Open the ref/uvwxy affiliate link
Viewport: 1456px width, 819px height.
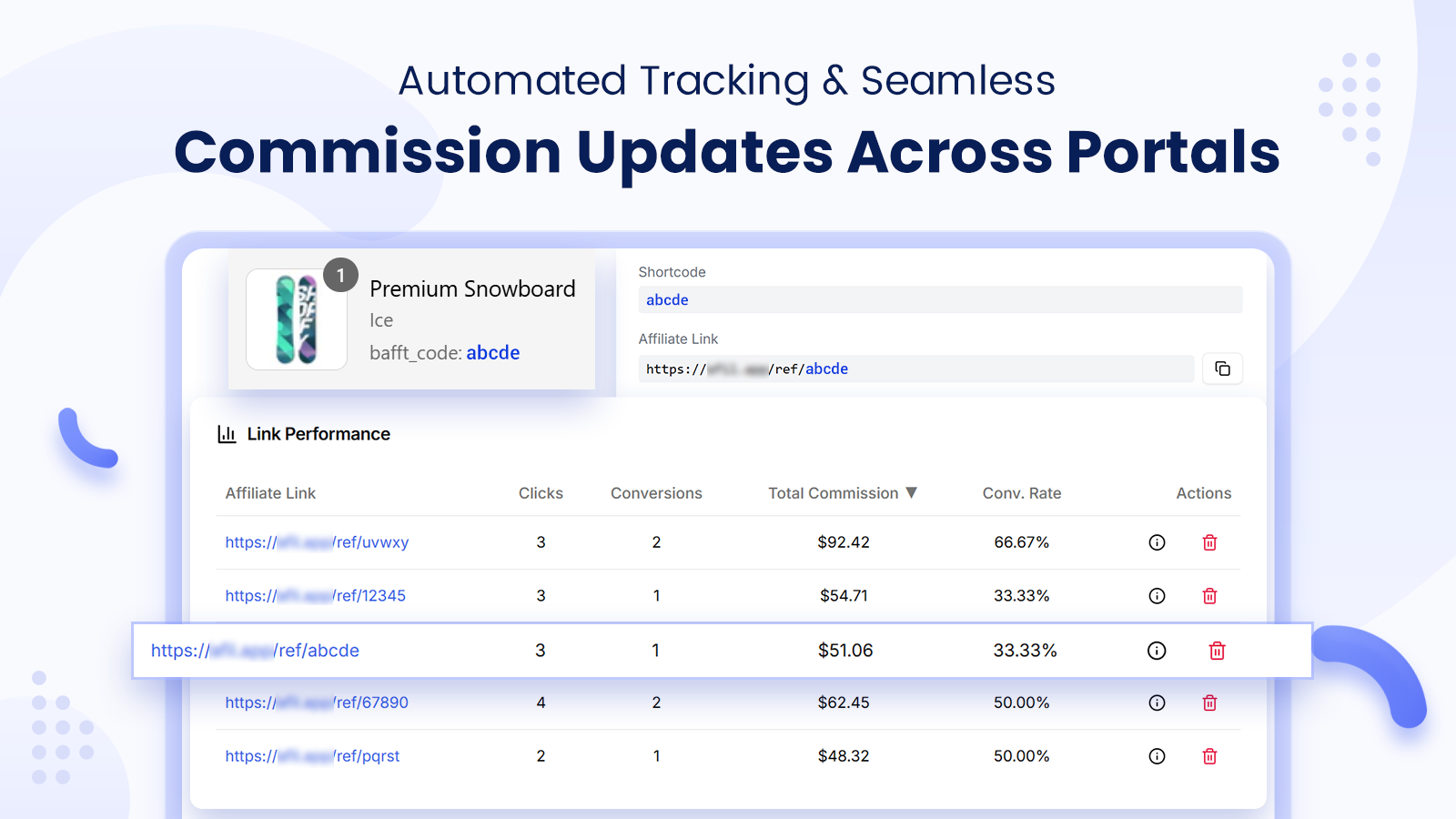[317, 542]
